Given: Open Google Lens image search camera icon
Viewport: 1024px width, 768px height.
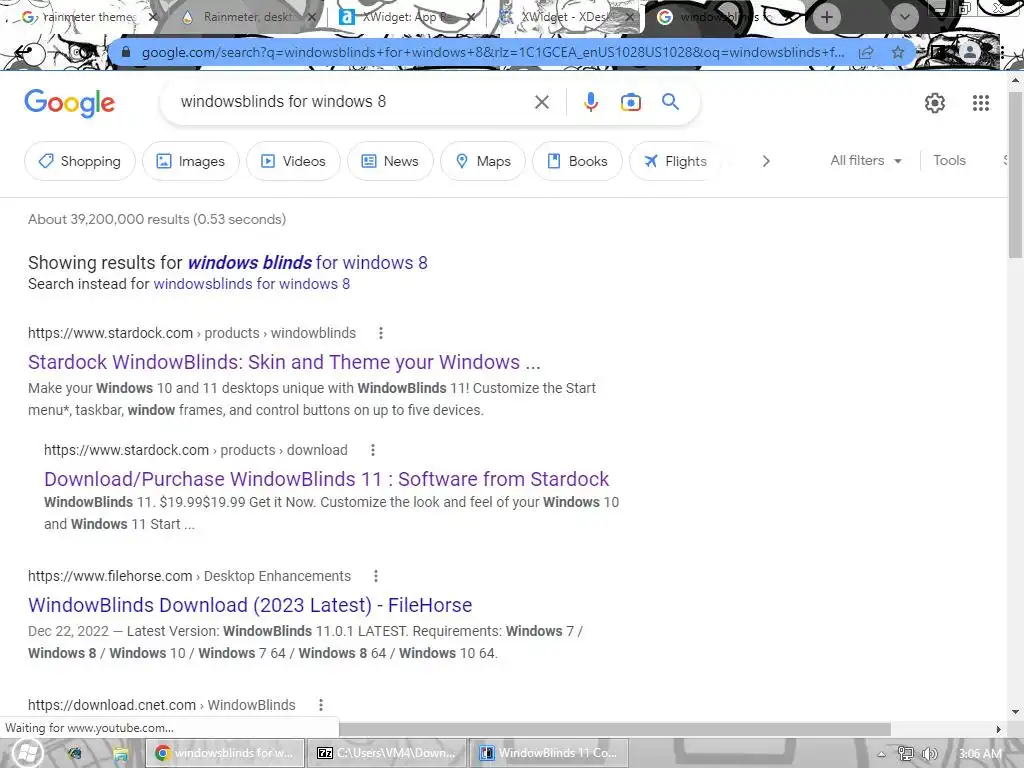Looking at the screenshot, I should tap(630, 103).
